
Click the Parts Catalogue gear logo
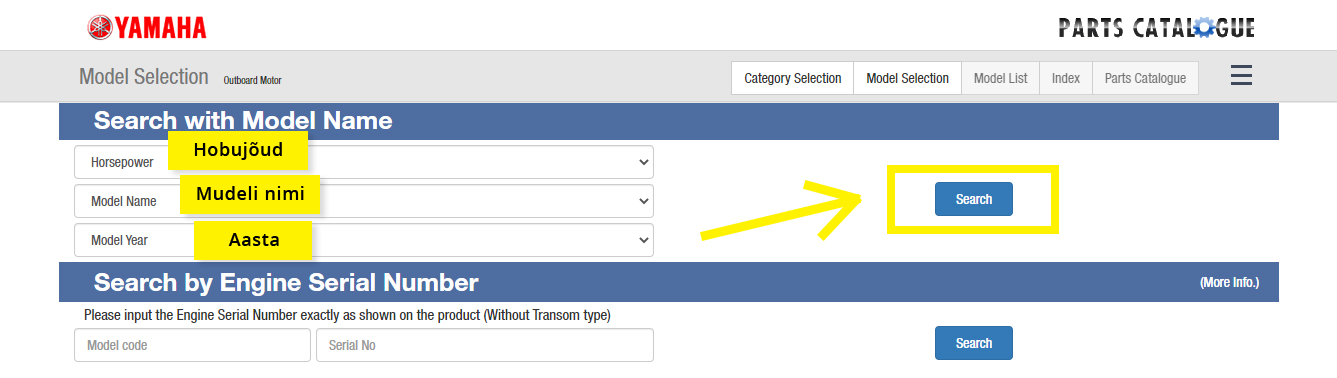[x=1156, y=28]
